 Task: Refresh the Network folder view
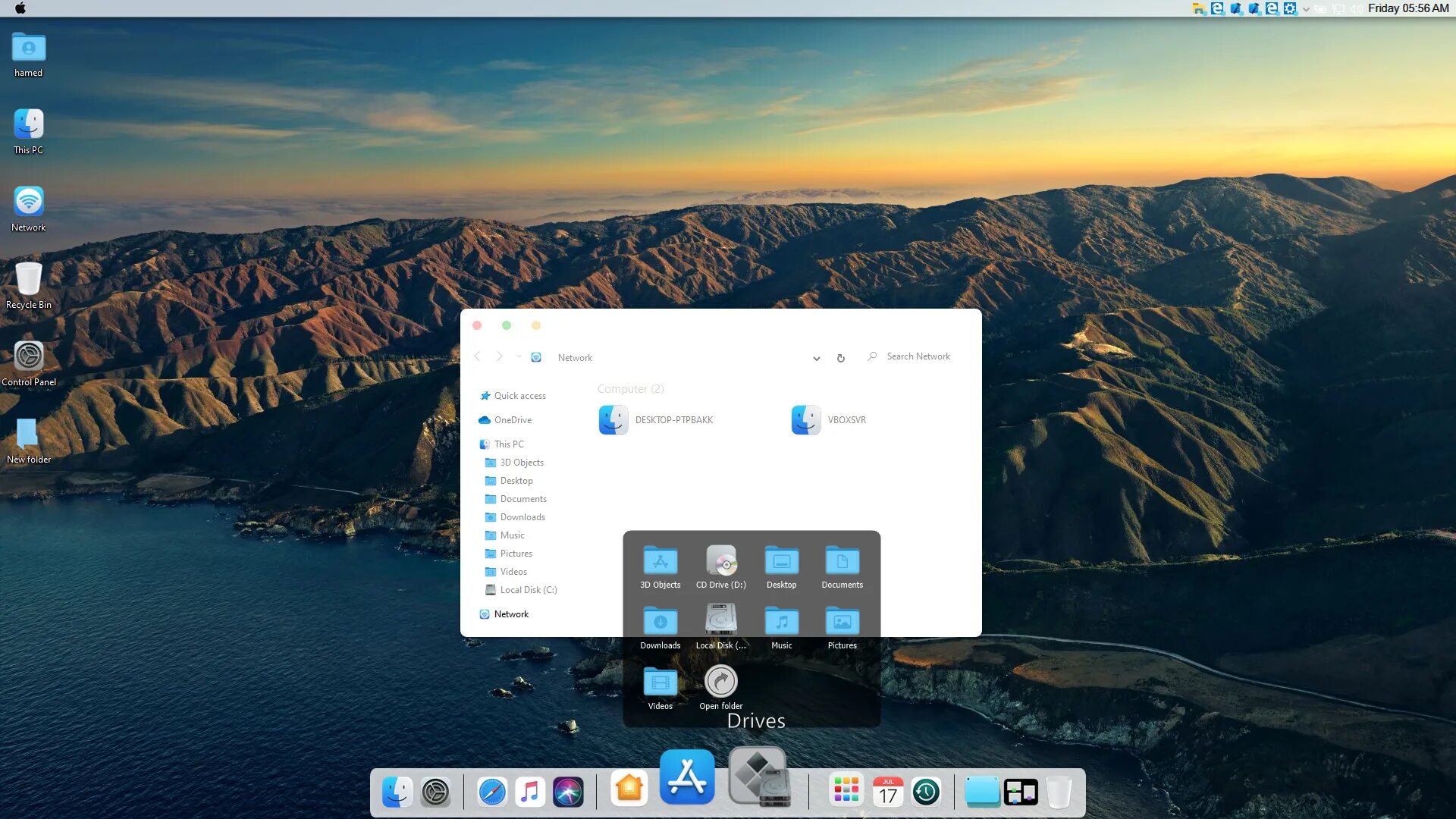click(840, 358)
